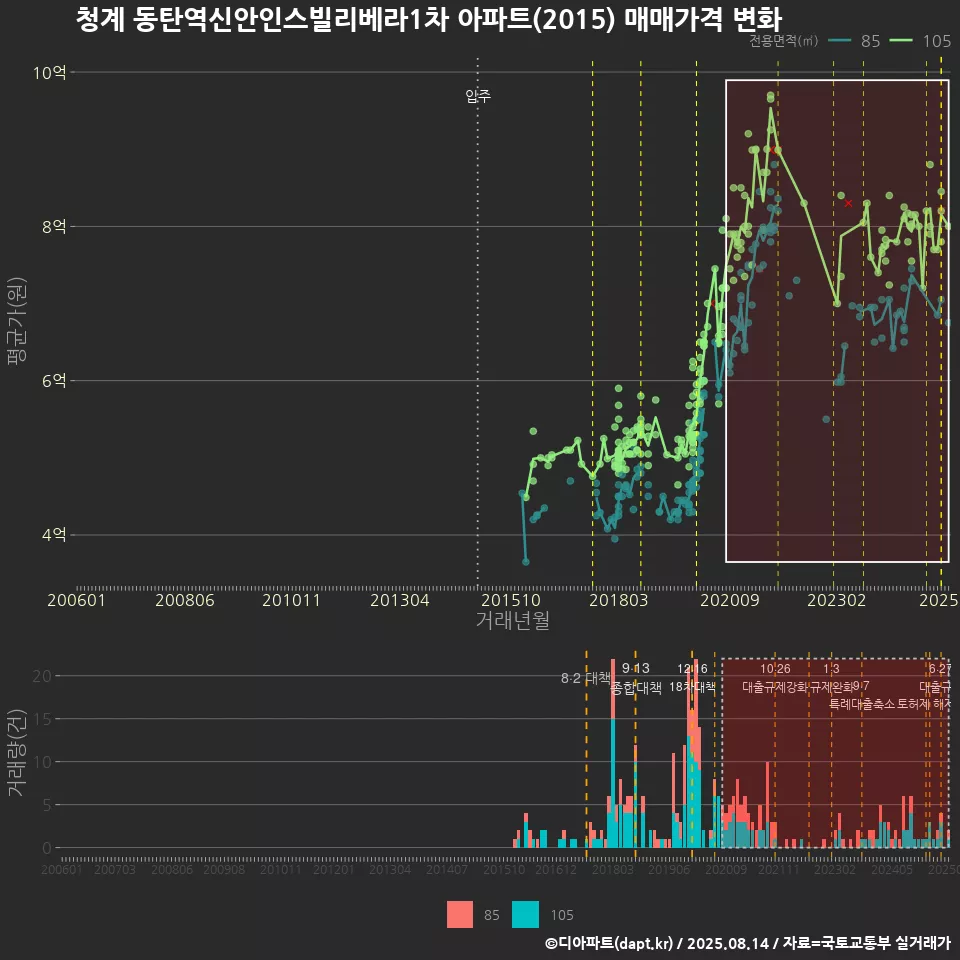Click the 8·2 대책 policy annotation
Screen dimensions: 960x960
(585, 678)
